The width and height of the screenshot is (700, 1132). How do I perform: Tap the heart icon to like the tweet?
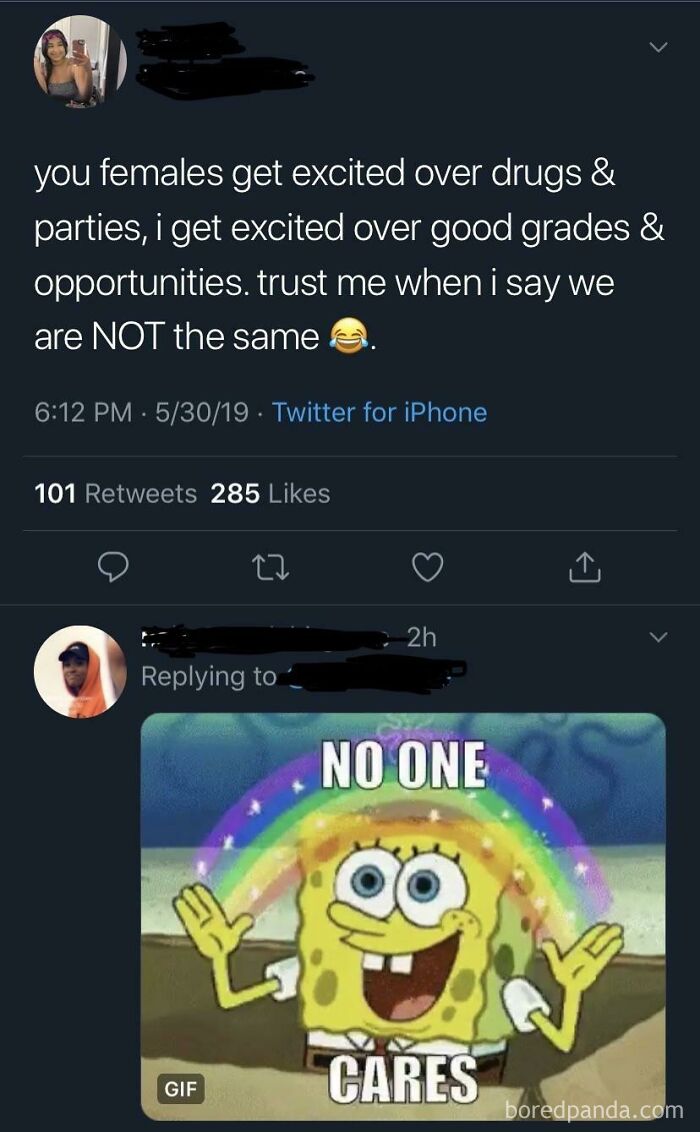click(427, 568)
